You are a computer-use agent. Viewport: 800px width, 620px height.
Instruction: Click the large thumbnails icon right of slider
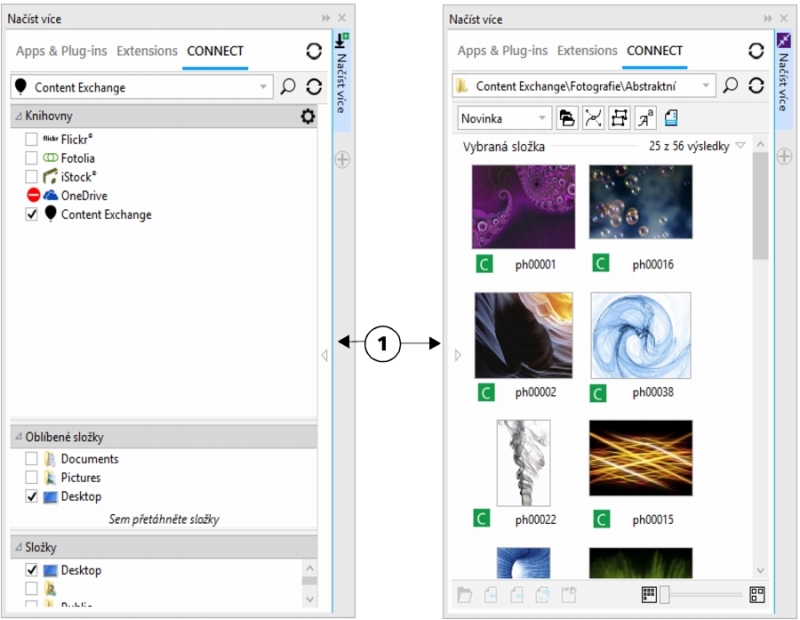(x=757, y=594)
